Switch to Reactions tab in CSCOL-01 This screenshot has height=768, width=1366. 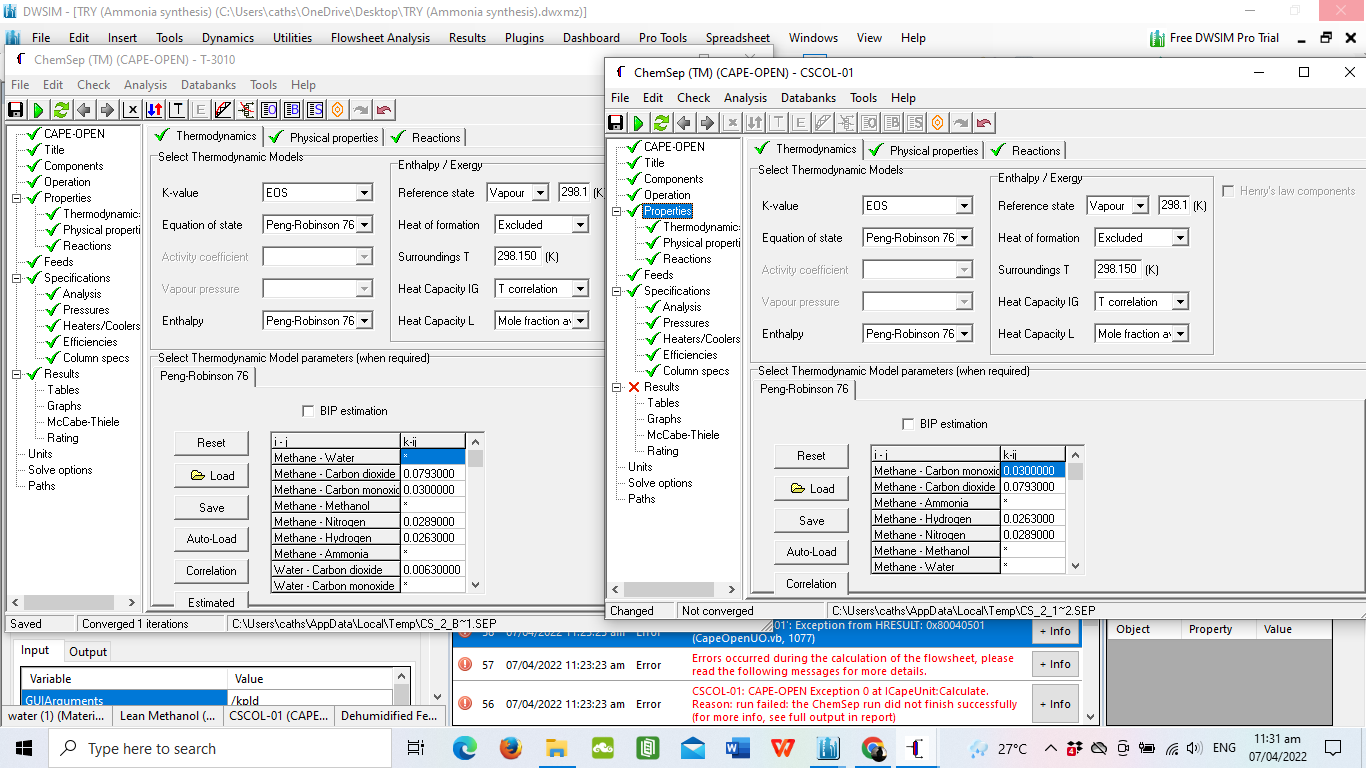(x=1026, y=150)
